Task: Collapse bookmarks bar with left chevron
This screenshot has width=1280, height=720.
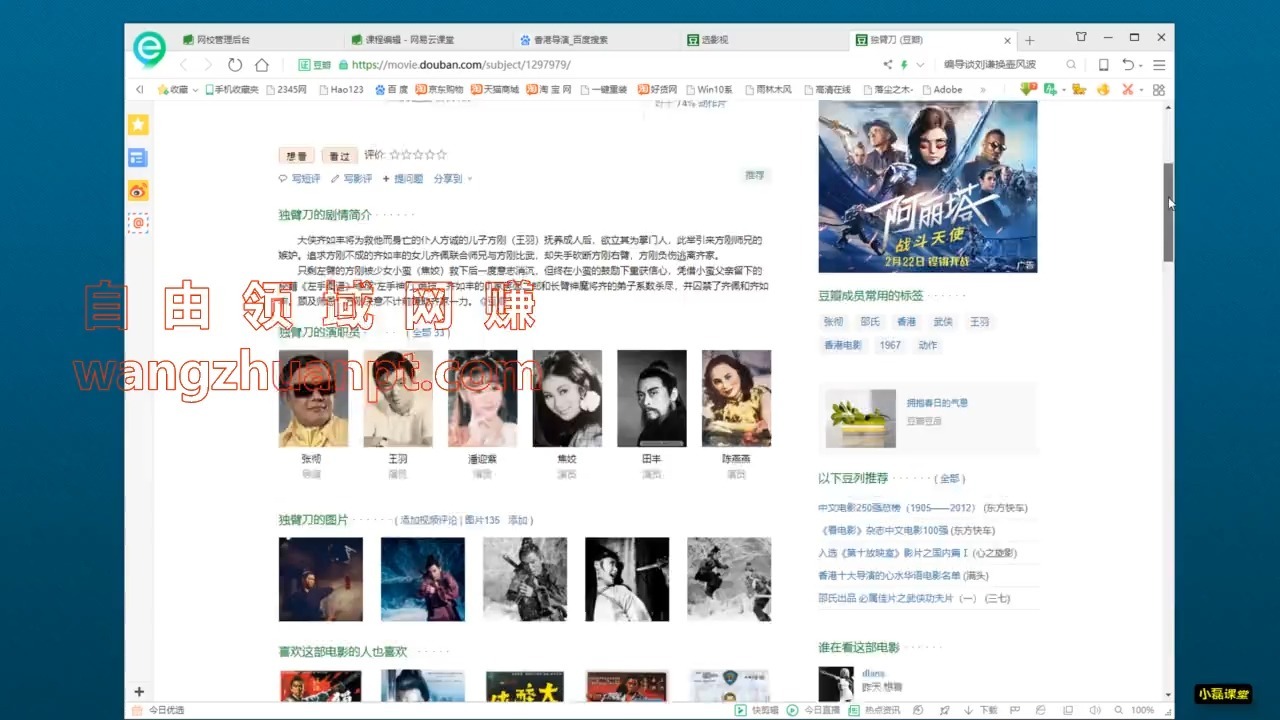Action: click(139, 89)
